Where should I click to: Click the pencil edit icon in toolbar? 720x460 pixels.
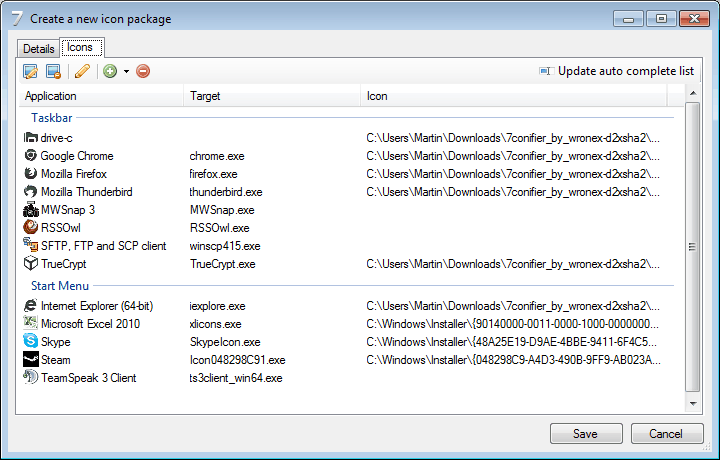click(x=82, y=71)
